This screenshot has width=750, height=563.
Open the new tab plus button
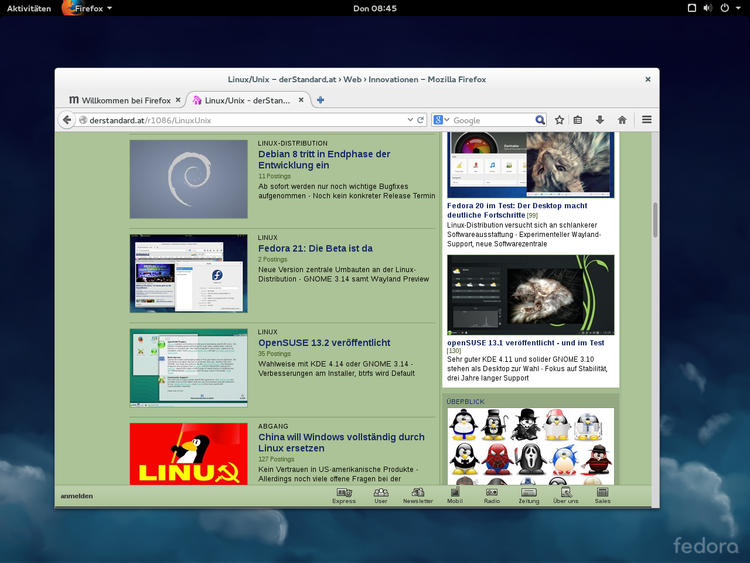pos(320,100)
